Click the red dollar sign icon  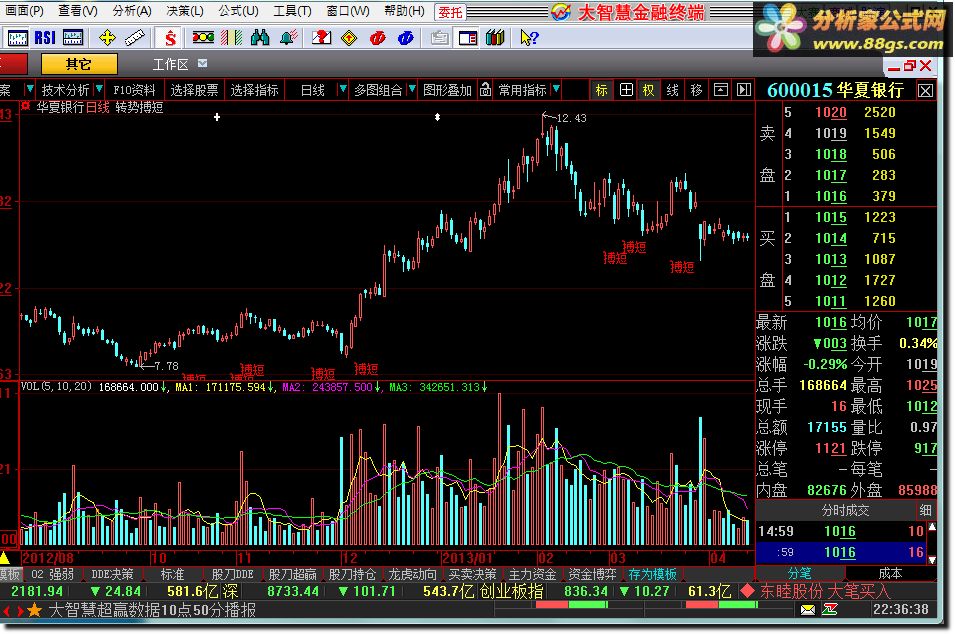click(171, 38)
